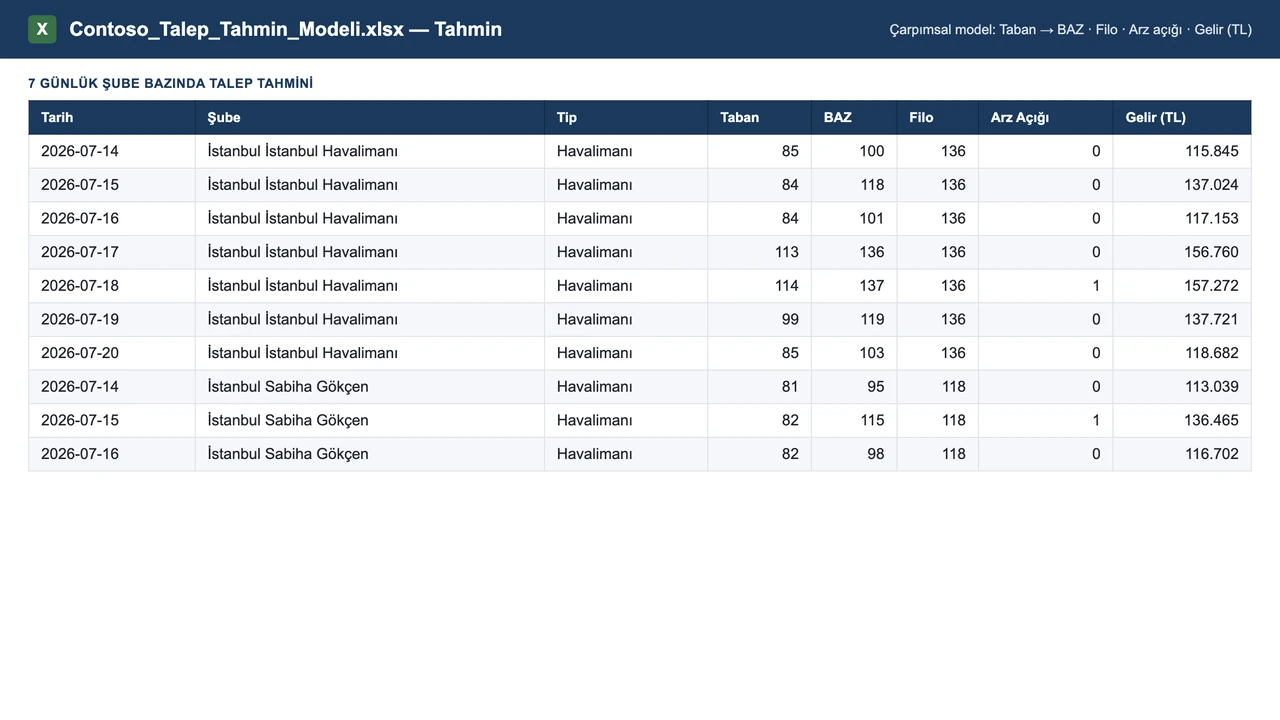
Task: Click revenue value 113.039
Action: tap(1212, 387)
